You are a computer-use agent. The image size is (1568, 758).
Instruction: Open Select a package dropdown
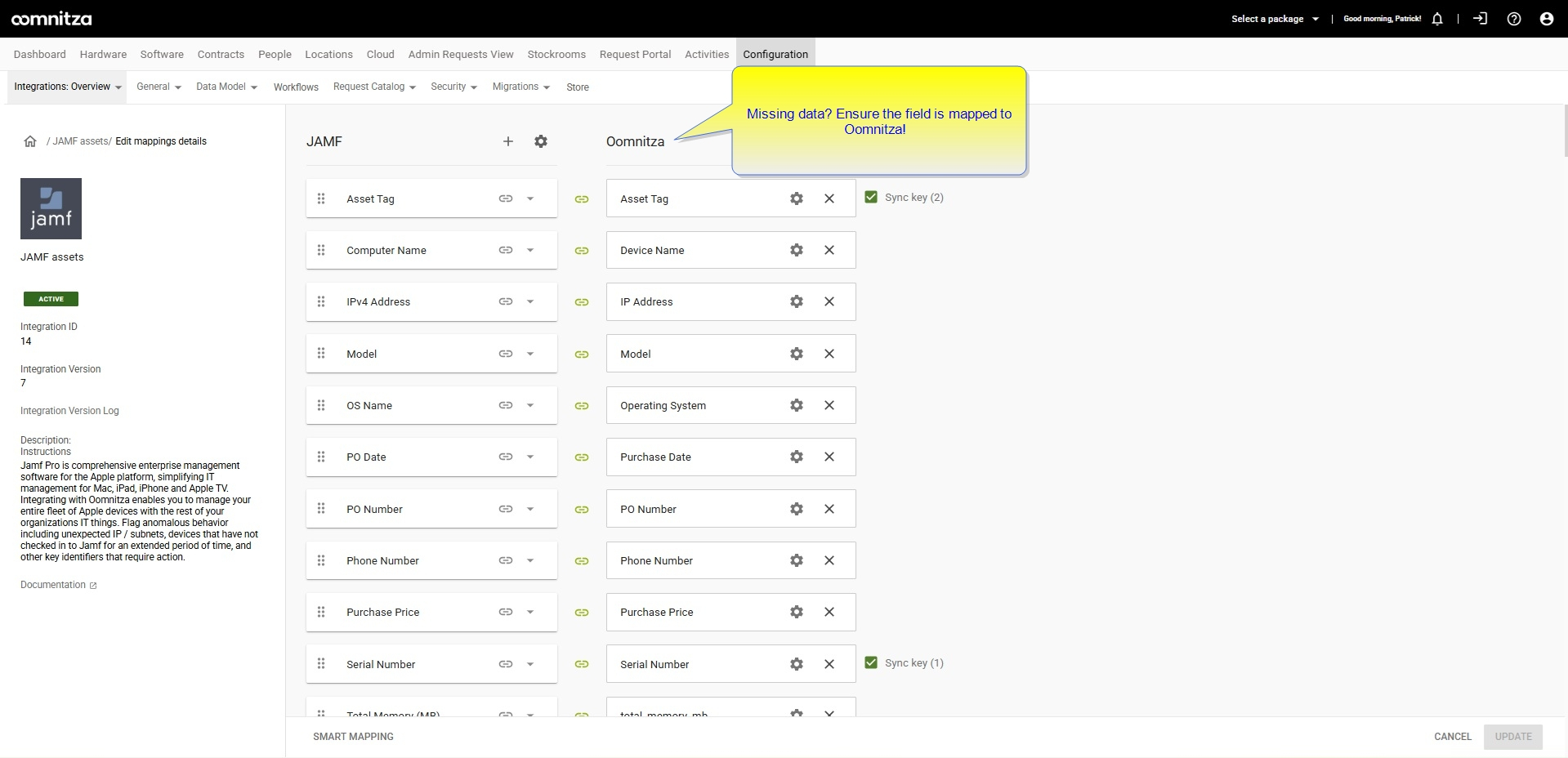(1275, 19)
